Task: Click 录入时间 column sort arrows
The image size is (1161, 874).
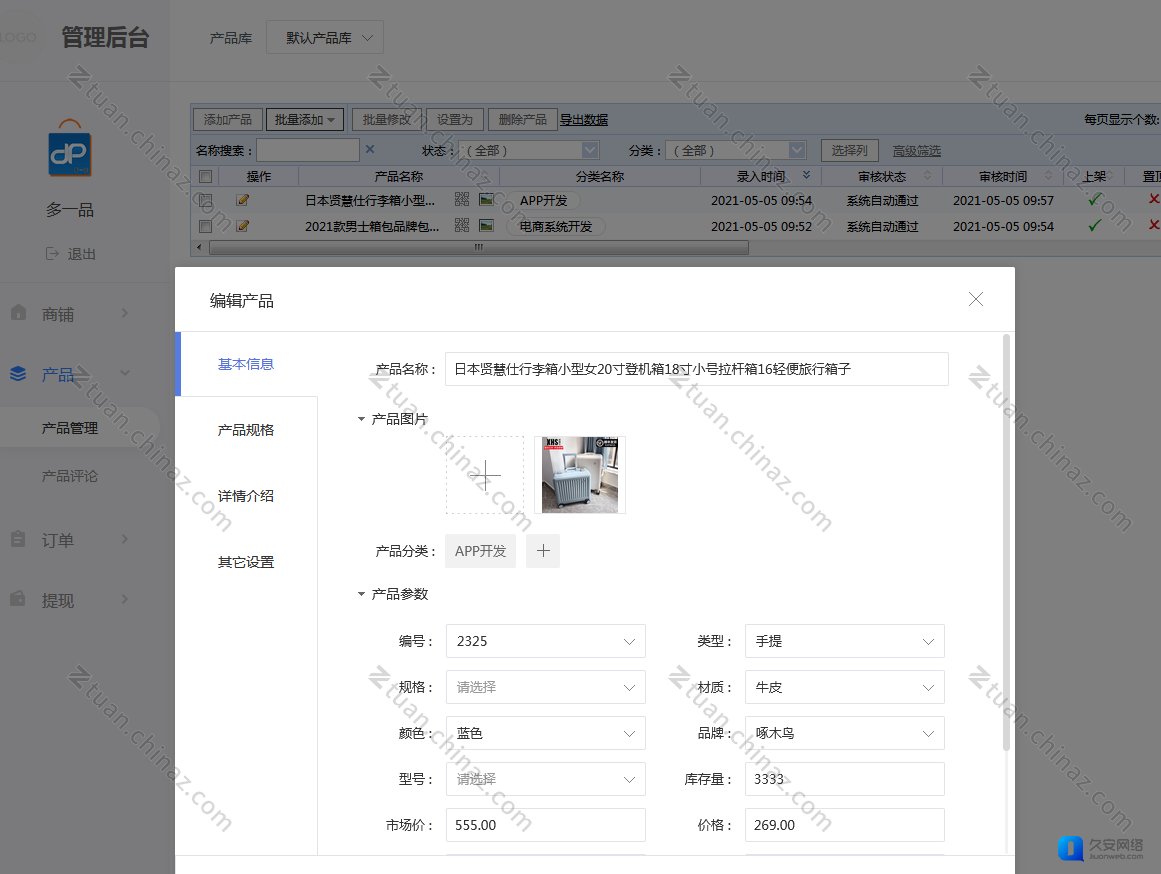Action: click(x=806, y=176)
